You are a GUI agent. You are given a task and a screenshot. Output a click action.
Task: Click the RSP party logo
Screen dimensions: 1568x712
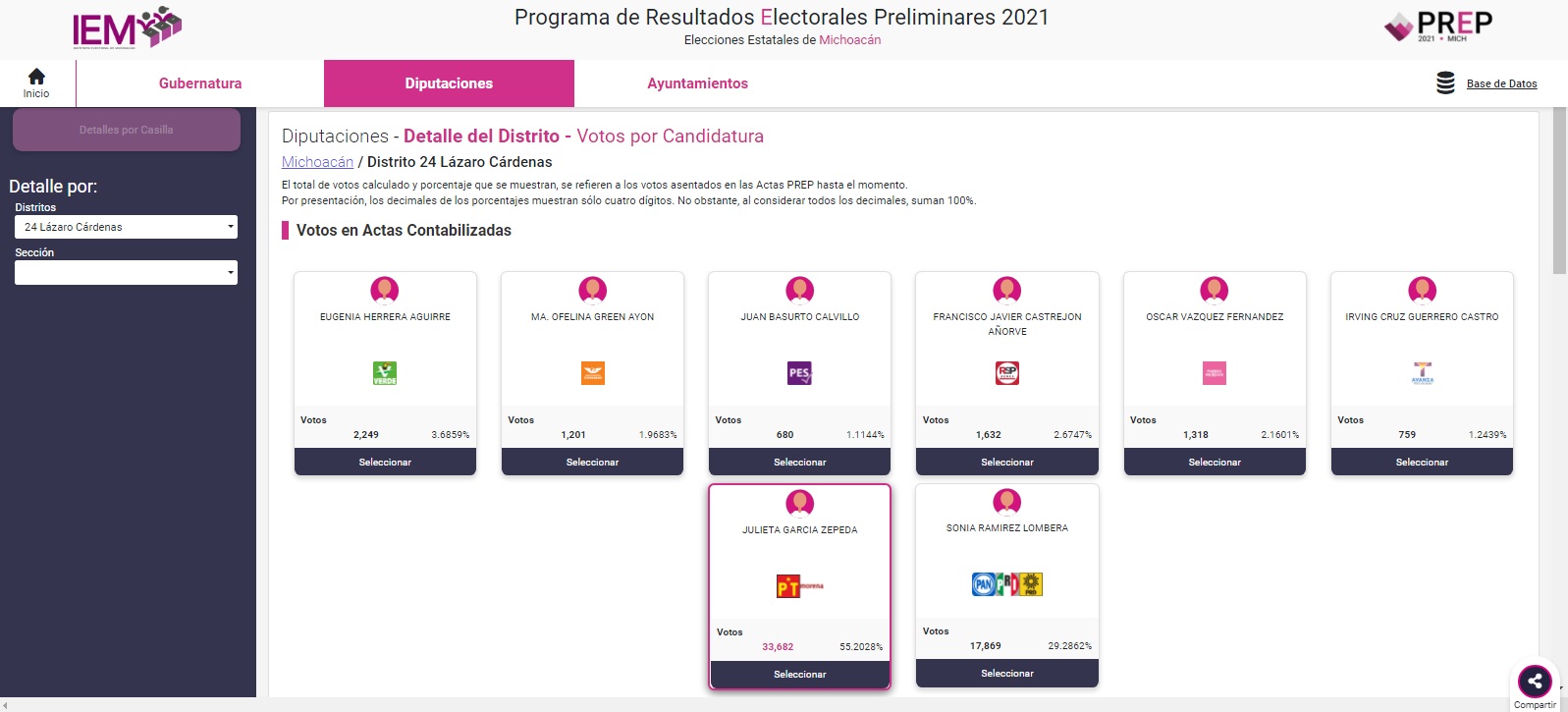[1007, 373]
